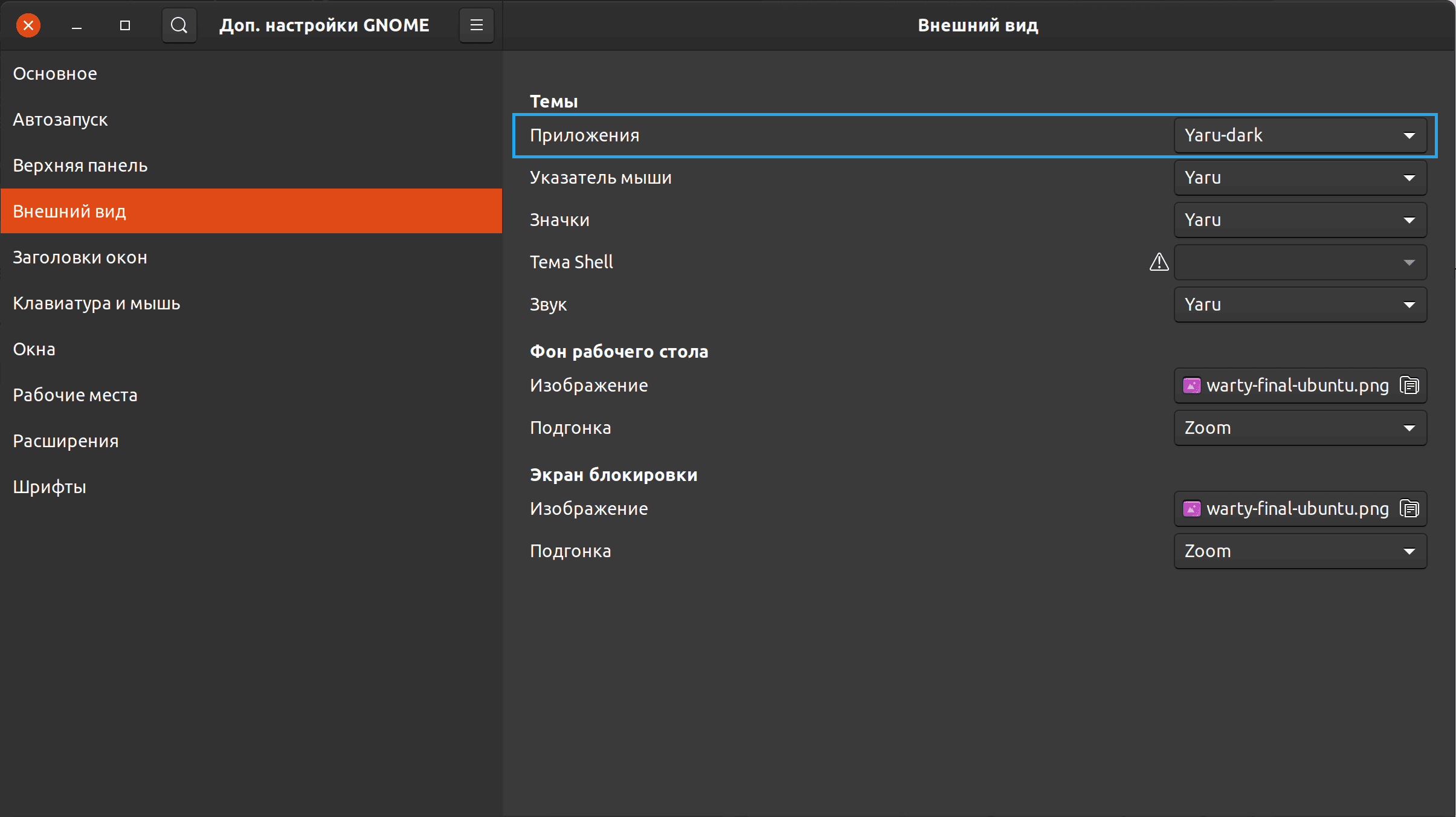Click the Доп. настройки GNOME title
The height and width of the screenshot is (817, 1456).
[324, 25]
